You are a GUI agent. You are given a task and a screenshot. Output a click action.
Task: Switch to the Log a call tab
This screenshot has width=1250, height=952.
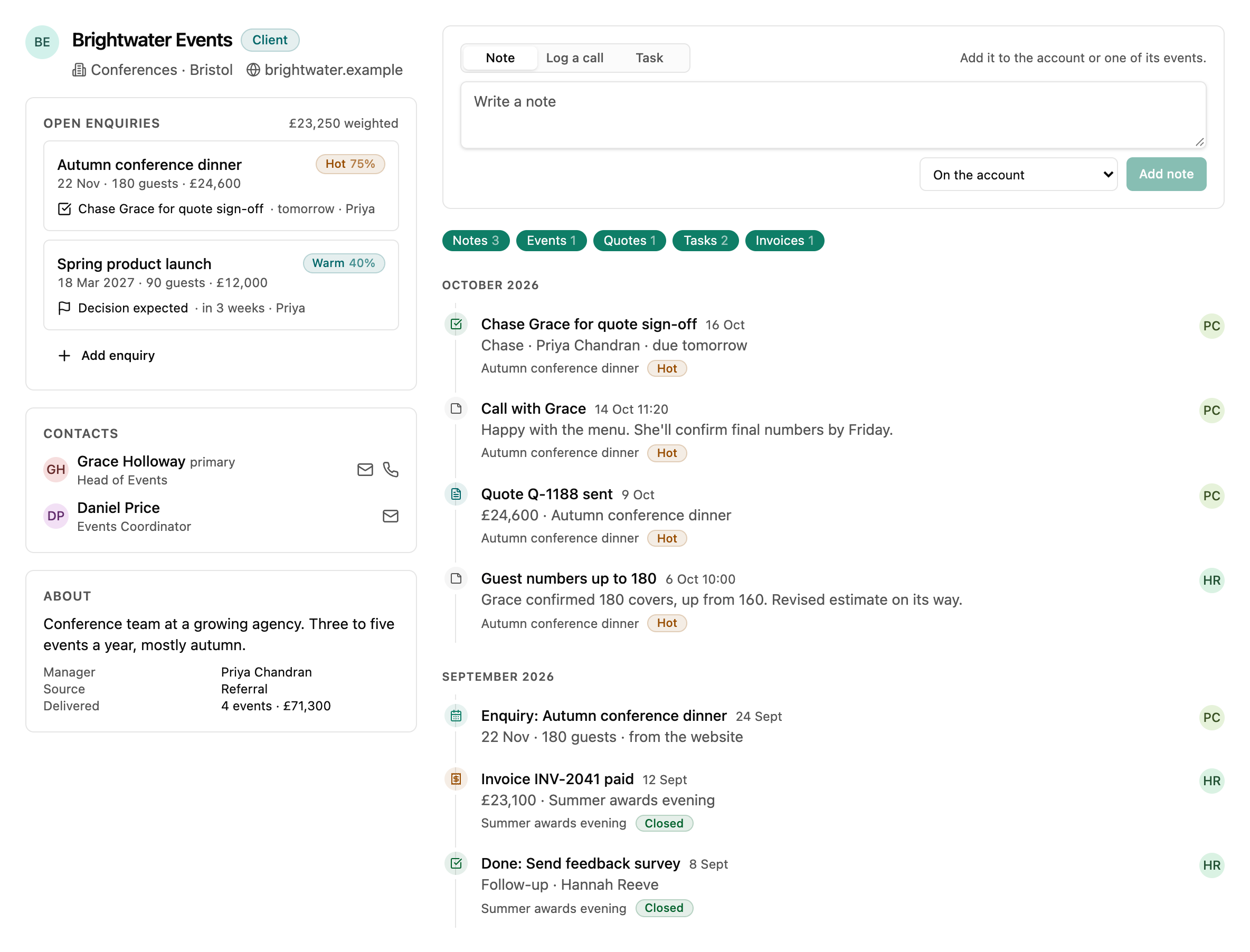[x=574, y=58]
